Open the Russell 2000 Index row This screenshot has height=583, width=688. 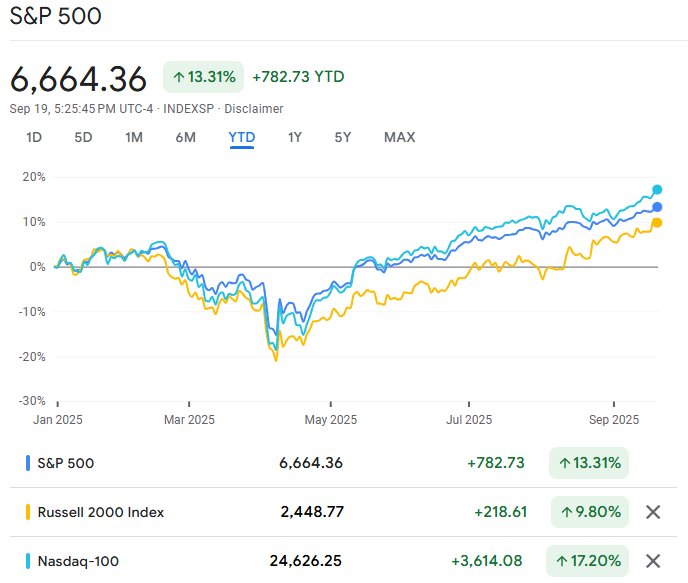tap(100, 512)
